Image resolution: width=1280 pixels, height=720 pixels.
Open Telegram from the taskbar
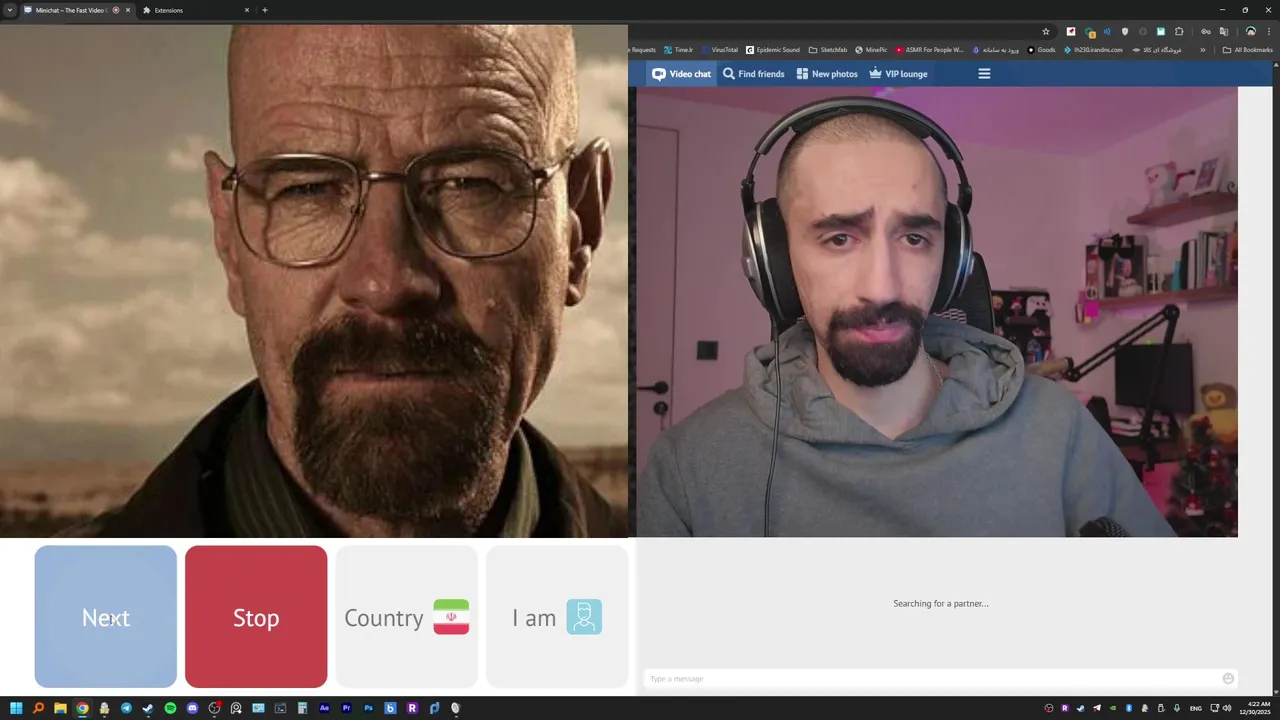click(x=126, y=708)
